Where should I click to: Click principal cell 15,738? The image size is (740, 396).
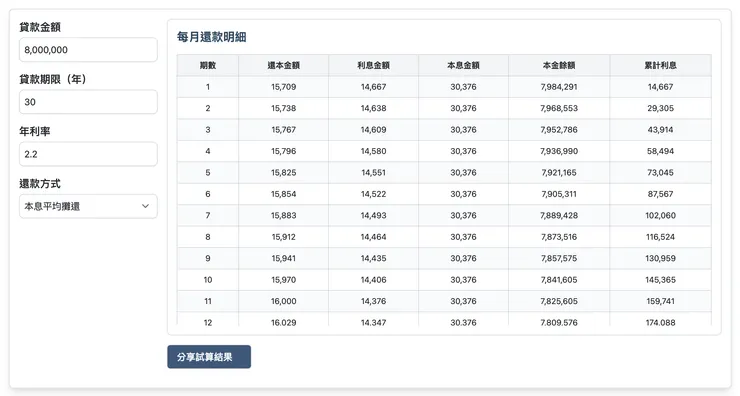tap(284, 108)
